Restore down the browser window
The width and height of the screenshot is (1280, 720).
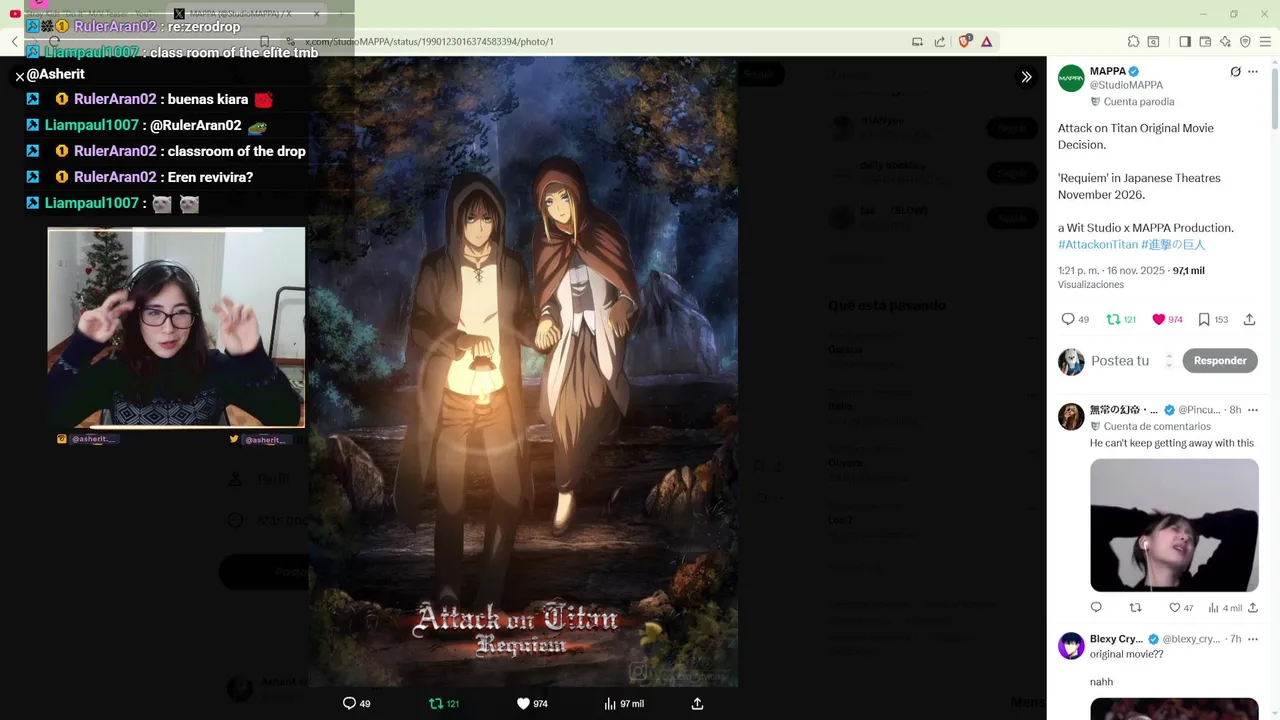[1233, 14]
